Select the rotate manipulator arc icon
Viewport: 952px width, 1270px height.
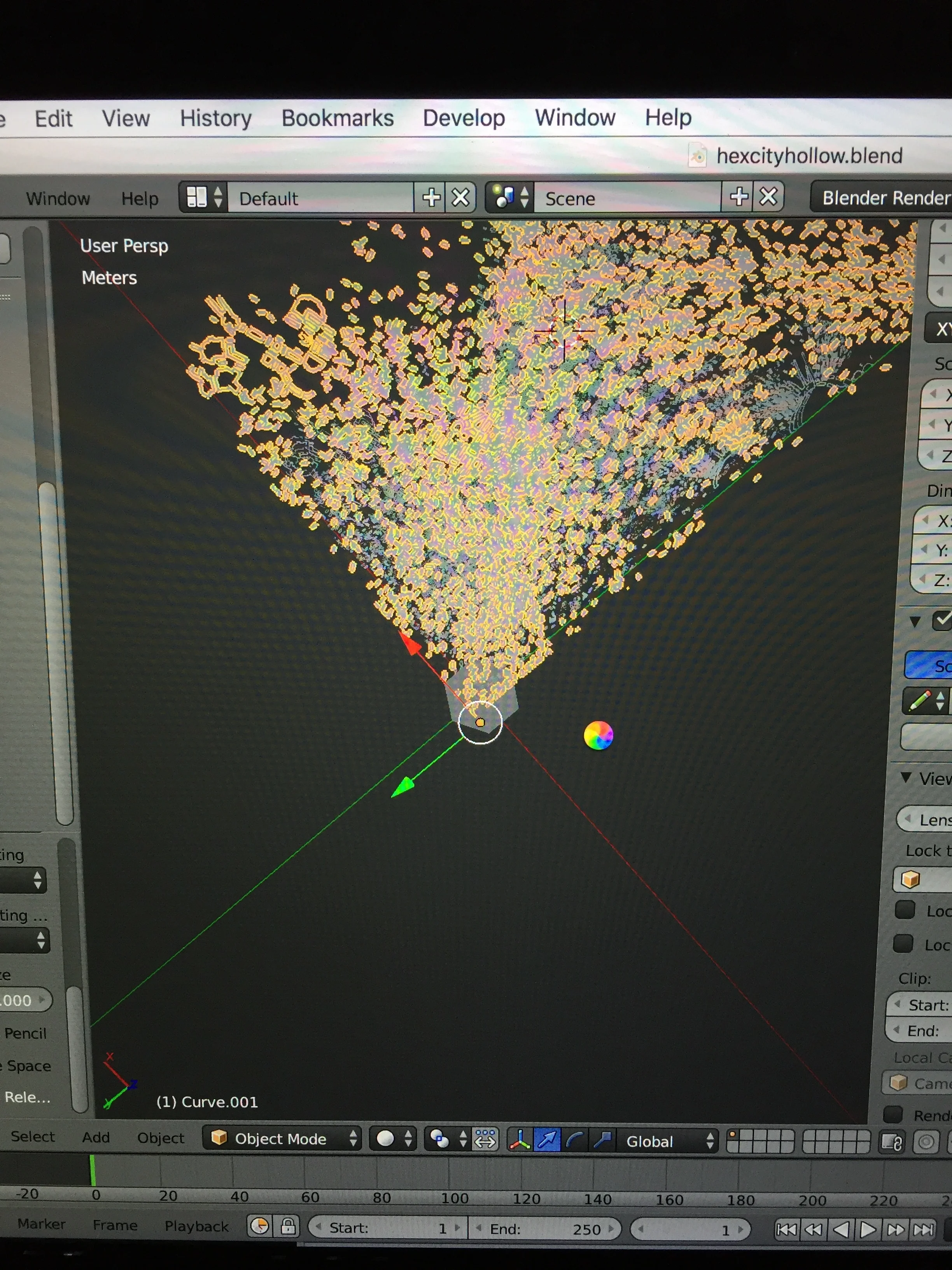pos(575,1139)
